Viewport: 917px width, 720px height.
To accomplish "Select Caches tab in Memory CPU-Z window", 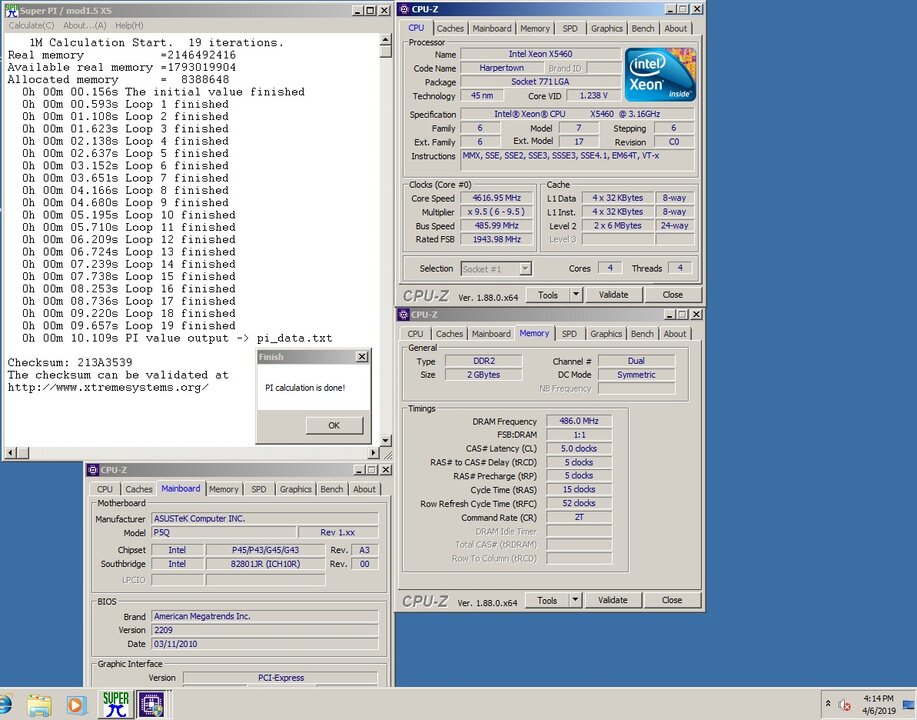I will point(449,333).
